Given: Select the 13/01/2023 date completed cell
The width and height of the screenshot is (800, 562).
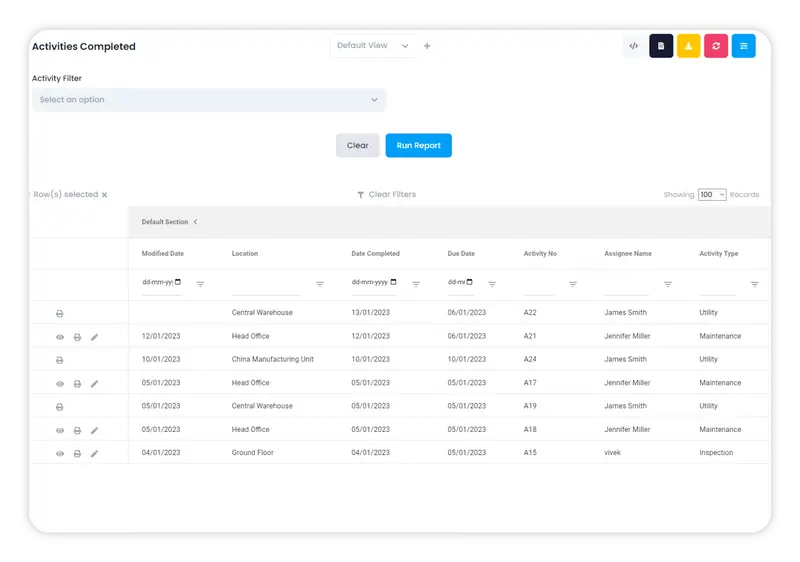Looking at the screenshot, I should pos(370,312).
